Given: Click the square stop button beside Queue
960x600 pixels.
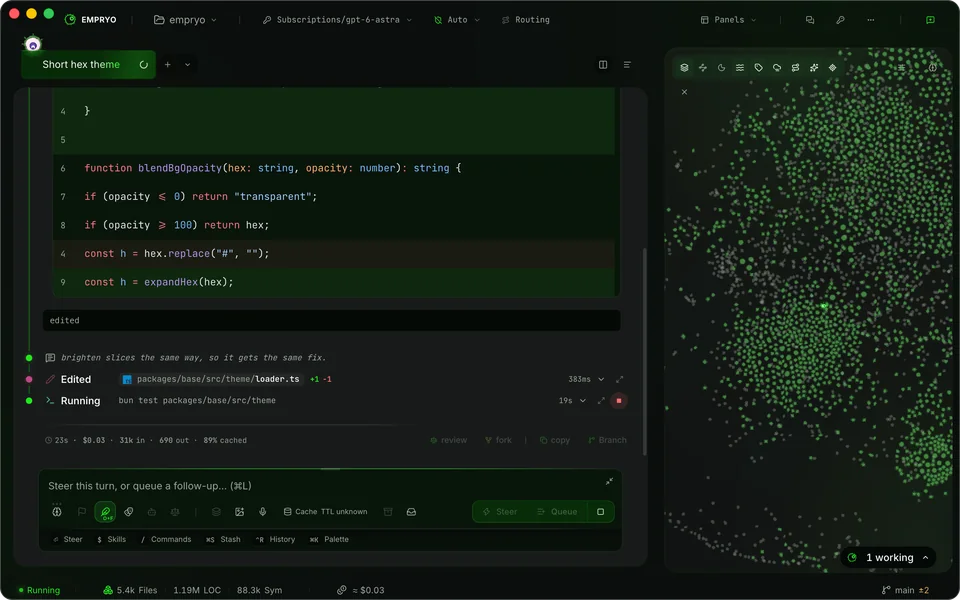Looking at the screenshot, I should coord(601,512).
